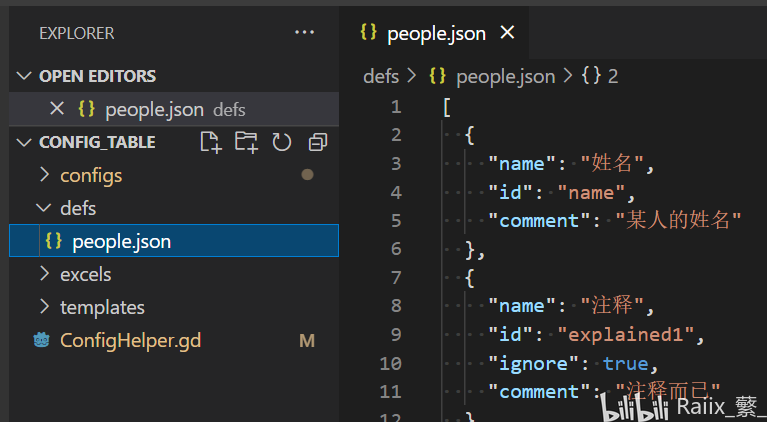Refresh the explorer with the circular arrow icon

[x=282, y=142]
